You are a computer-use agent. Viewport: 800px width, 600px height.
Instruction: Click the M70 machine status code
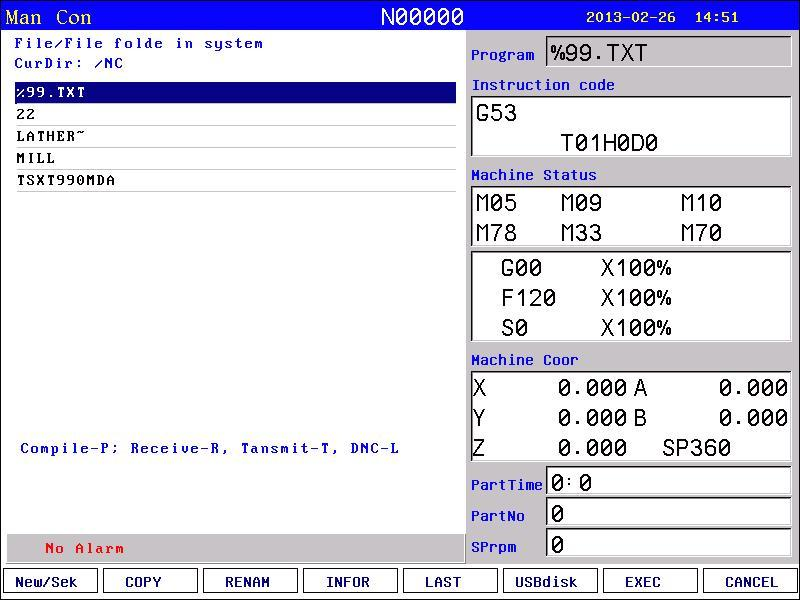coord(701,233)
